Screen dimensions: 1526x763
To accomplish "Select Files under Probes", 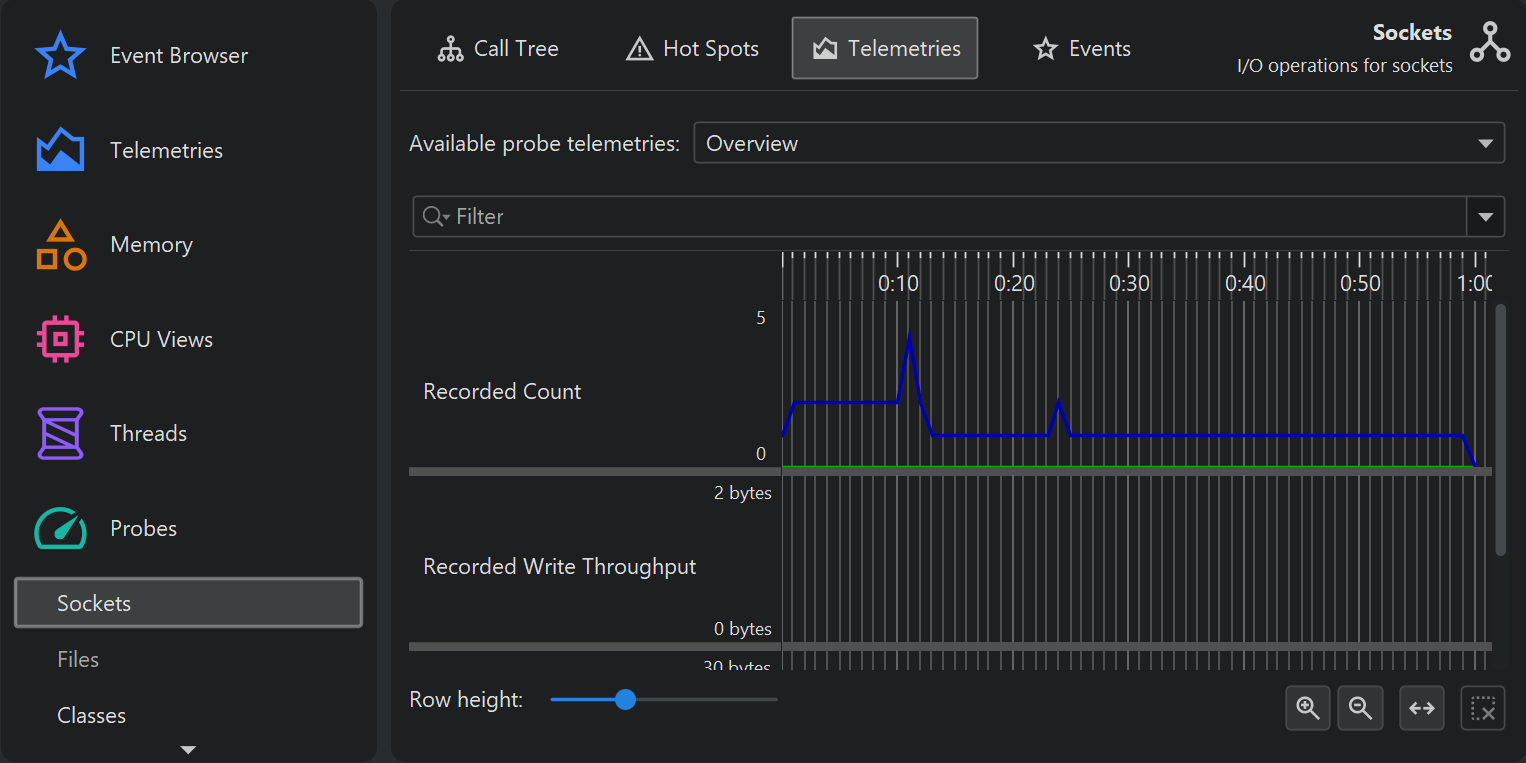I will 78,659.
